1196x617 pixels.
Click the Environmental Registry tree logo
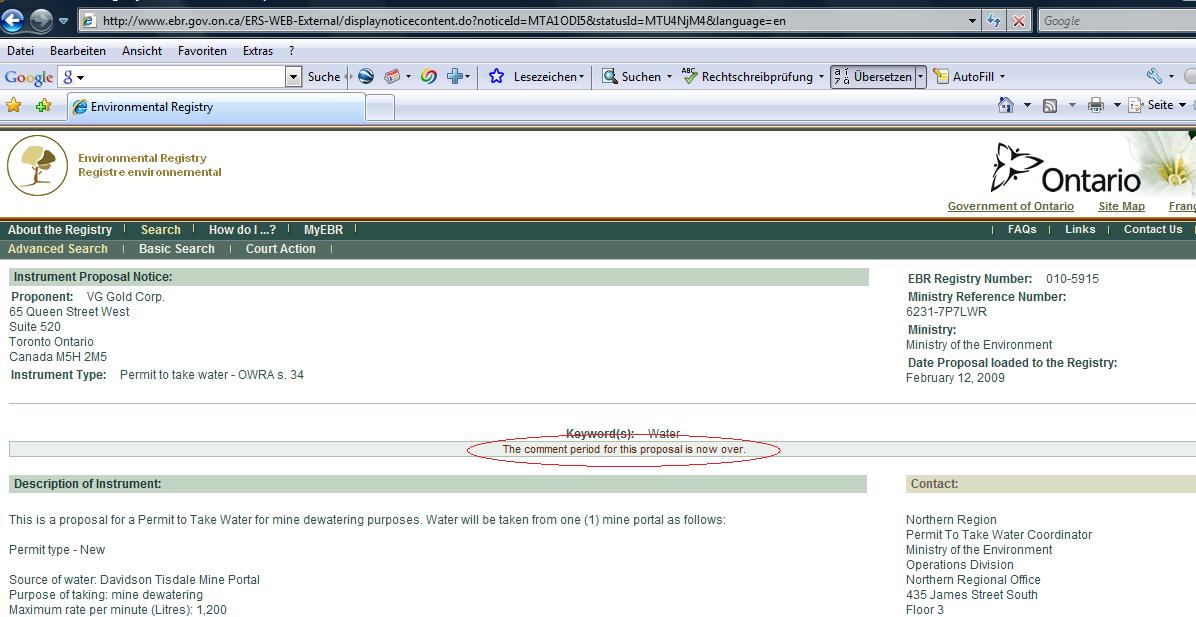37,165
